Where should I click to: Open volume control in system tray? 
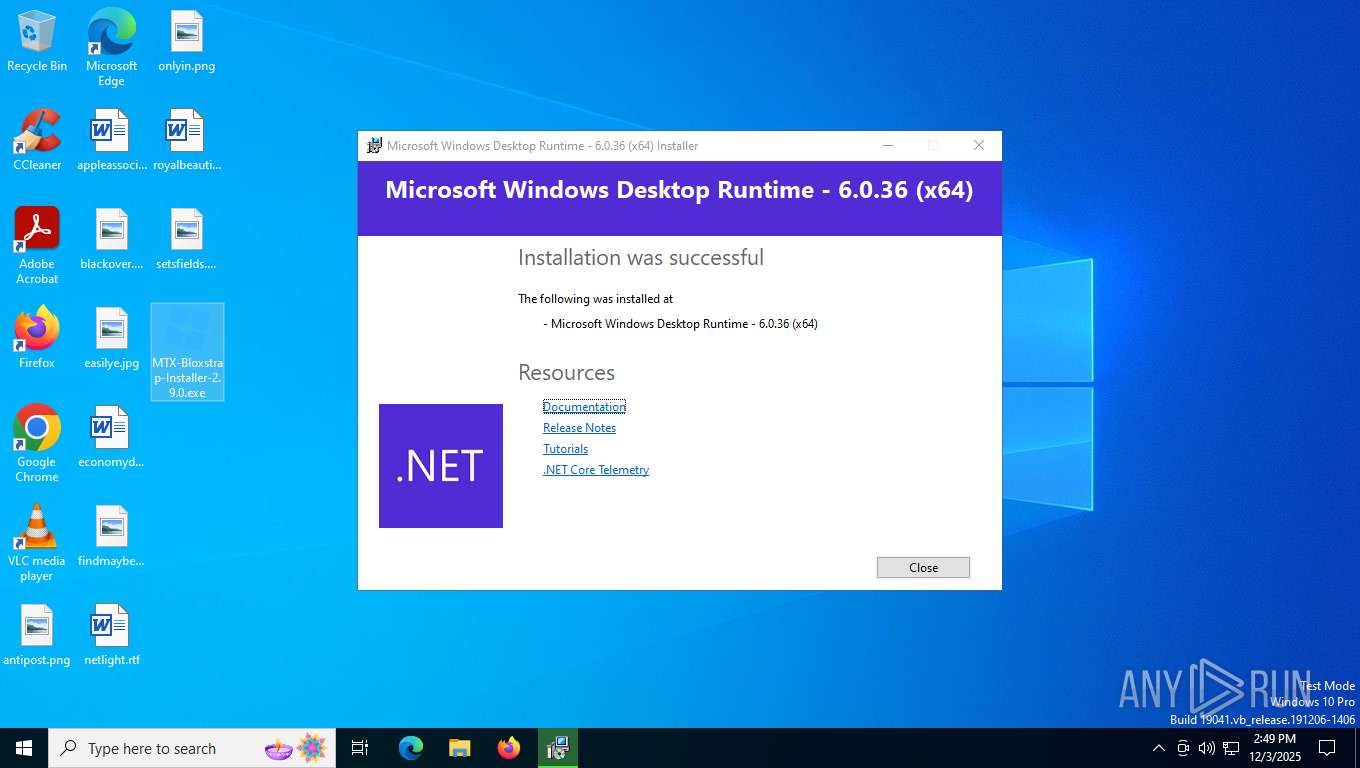click(1206, 748)
